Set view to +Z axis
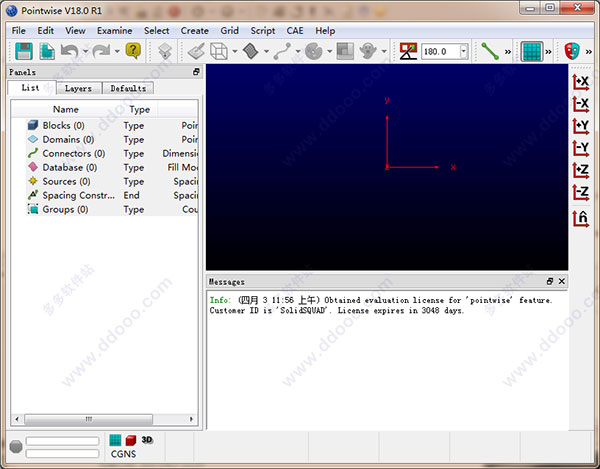The image size is (600, 469). pyautogui.click(x=580, y=171)
